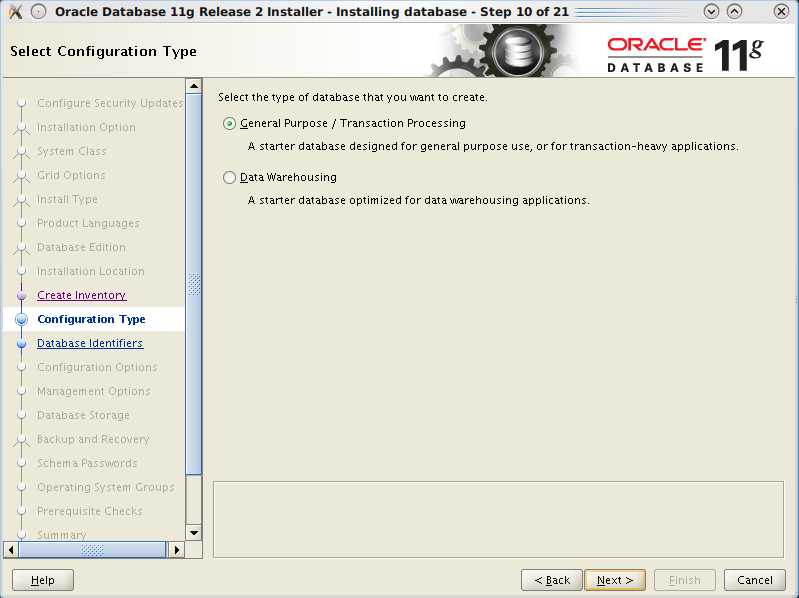Click the 'Management Options' step text
Image resolution: width=799 pixels, height=598 pixels.
94,391
